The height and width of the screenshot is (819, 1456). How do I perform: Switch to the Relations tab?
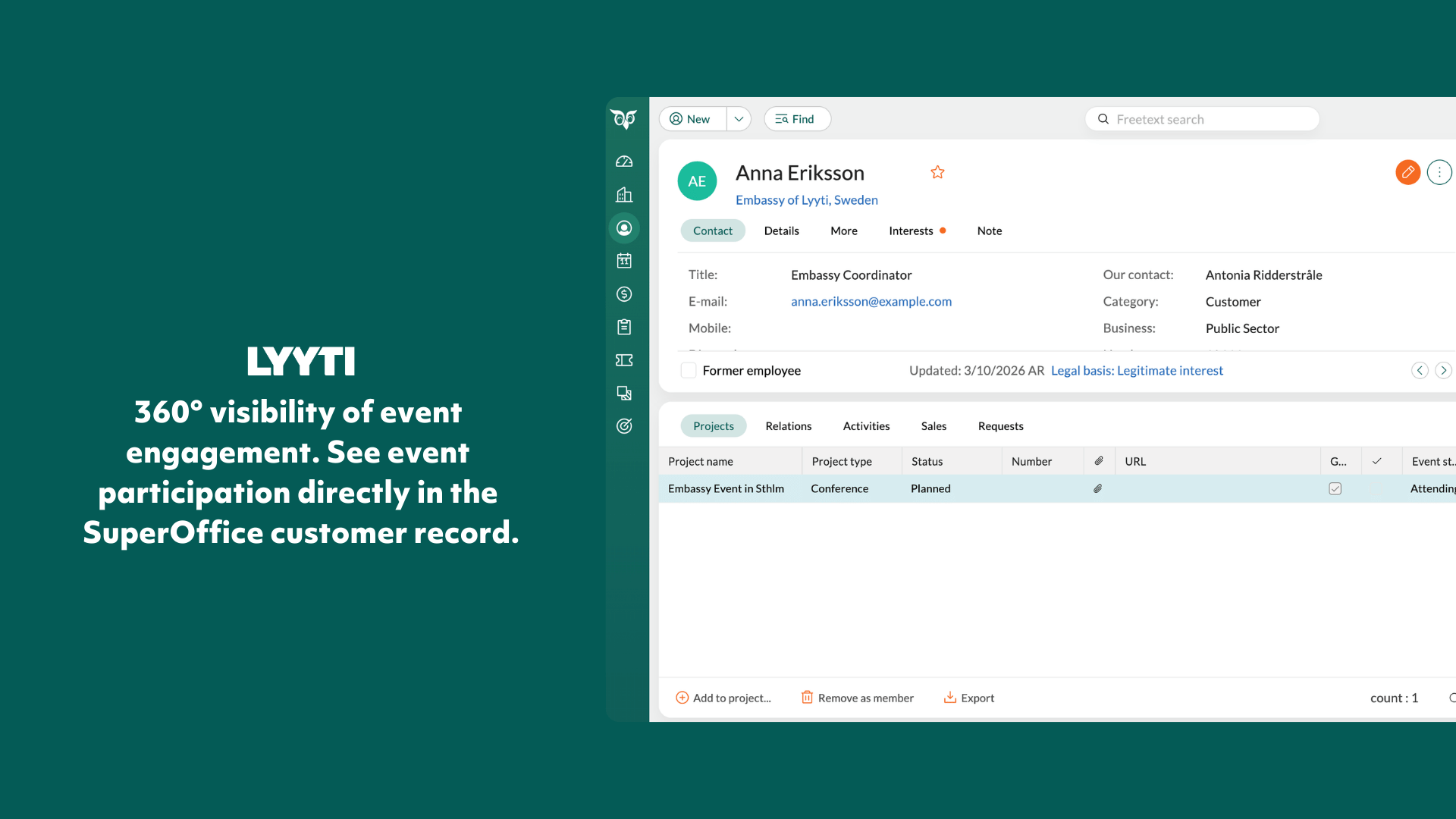788,425
